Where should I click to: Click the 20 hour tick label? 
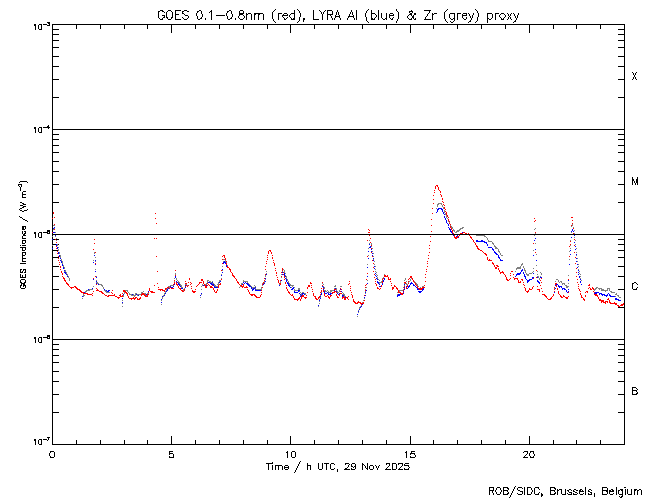point(529,453)
